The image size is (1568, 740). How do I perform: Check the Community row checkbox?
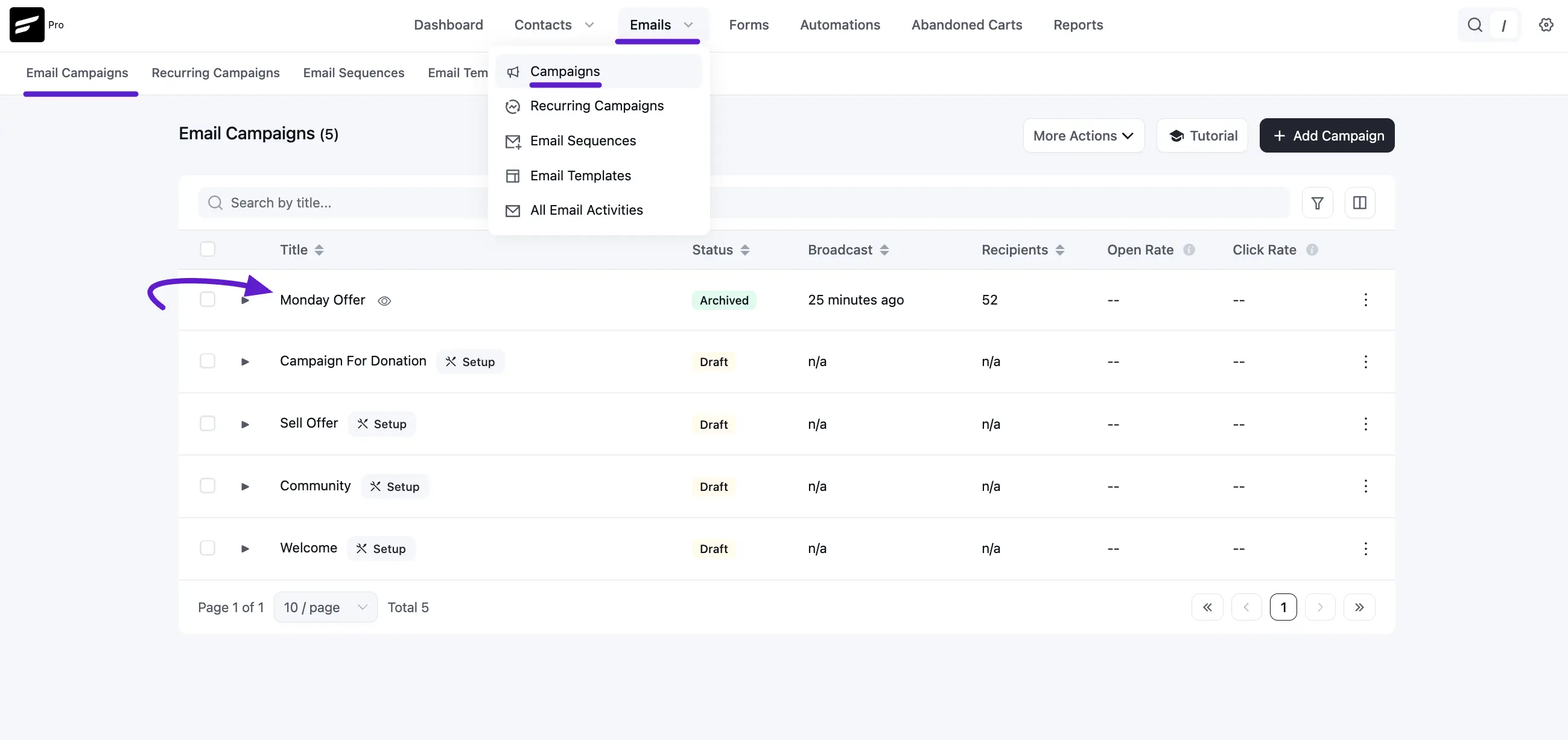point(207,485)
